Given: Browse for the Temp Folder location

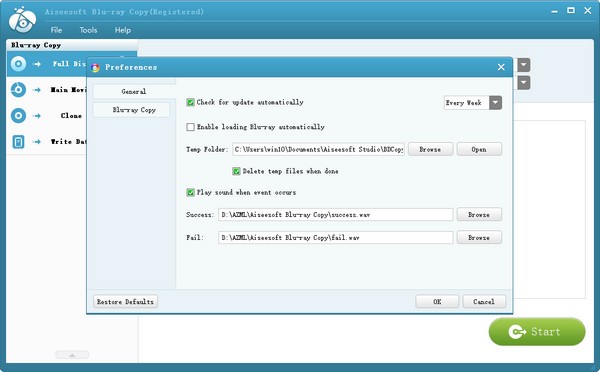Looking at the screenshot, I should 430,149.
